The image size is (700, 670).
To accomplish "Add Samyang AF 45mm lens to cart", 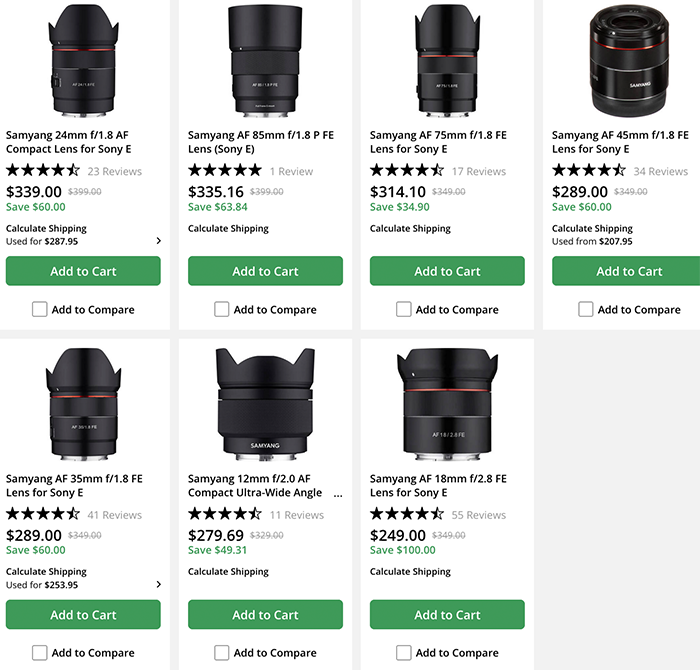I will point(629,271).
